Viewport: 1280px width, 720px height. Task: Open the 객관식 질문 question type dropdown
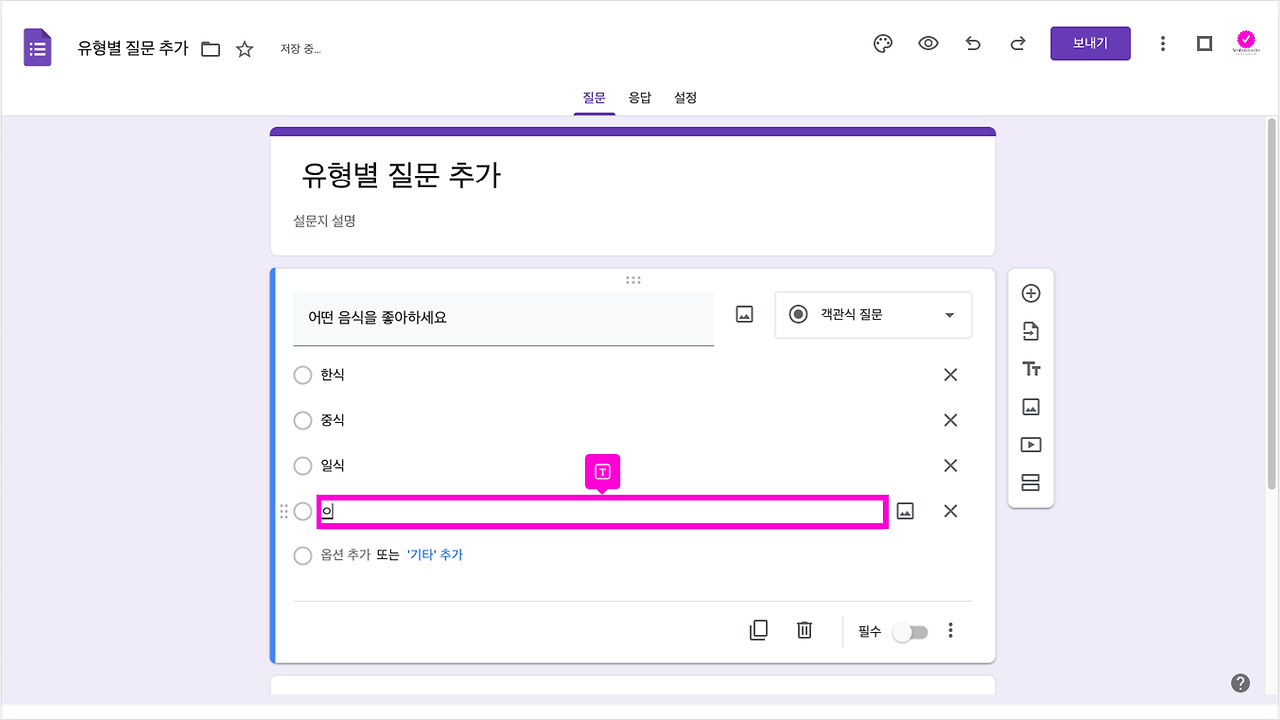(x=872, y=315)
